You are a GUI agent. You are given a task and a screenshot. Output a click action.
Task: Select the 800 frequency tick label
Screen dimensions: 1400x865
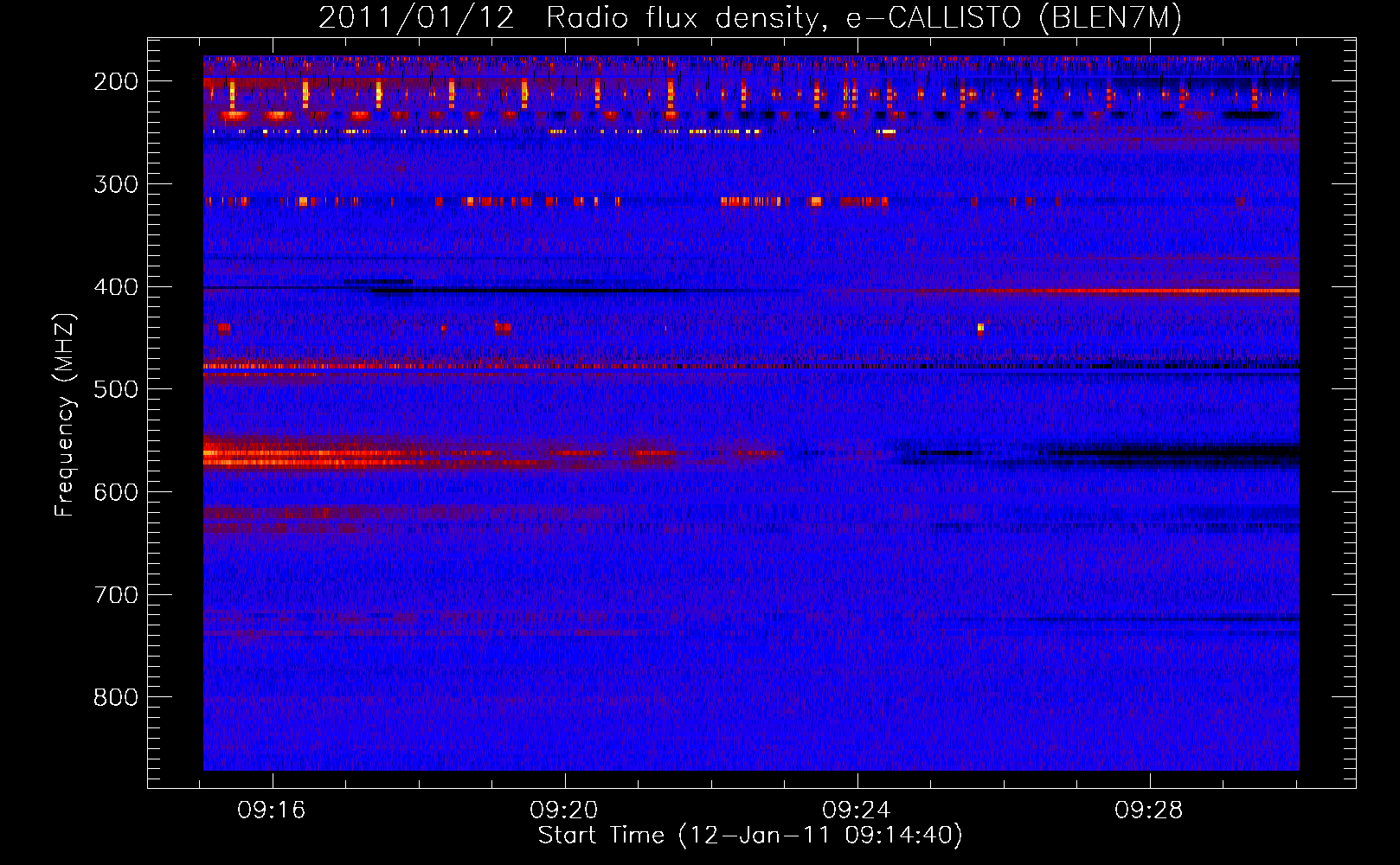click(115, 697)
